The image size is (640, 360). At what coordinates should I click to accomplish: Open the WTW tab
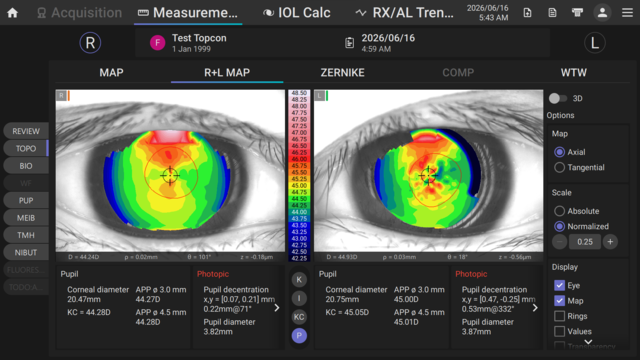coord(573,73)
